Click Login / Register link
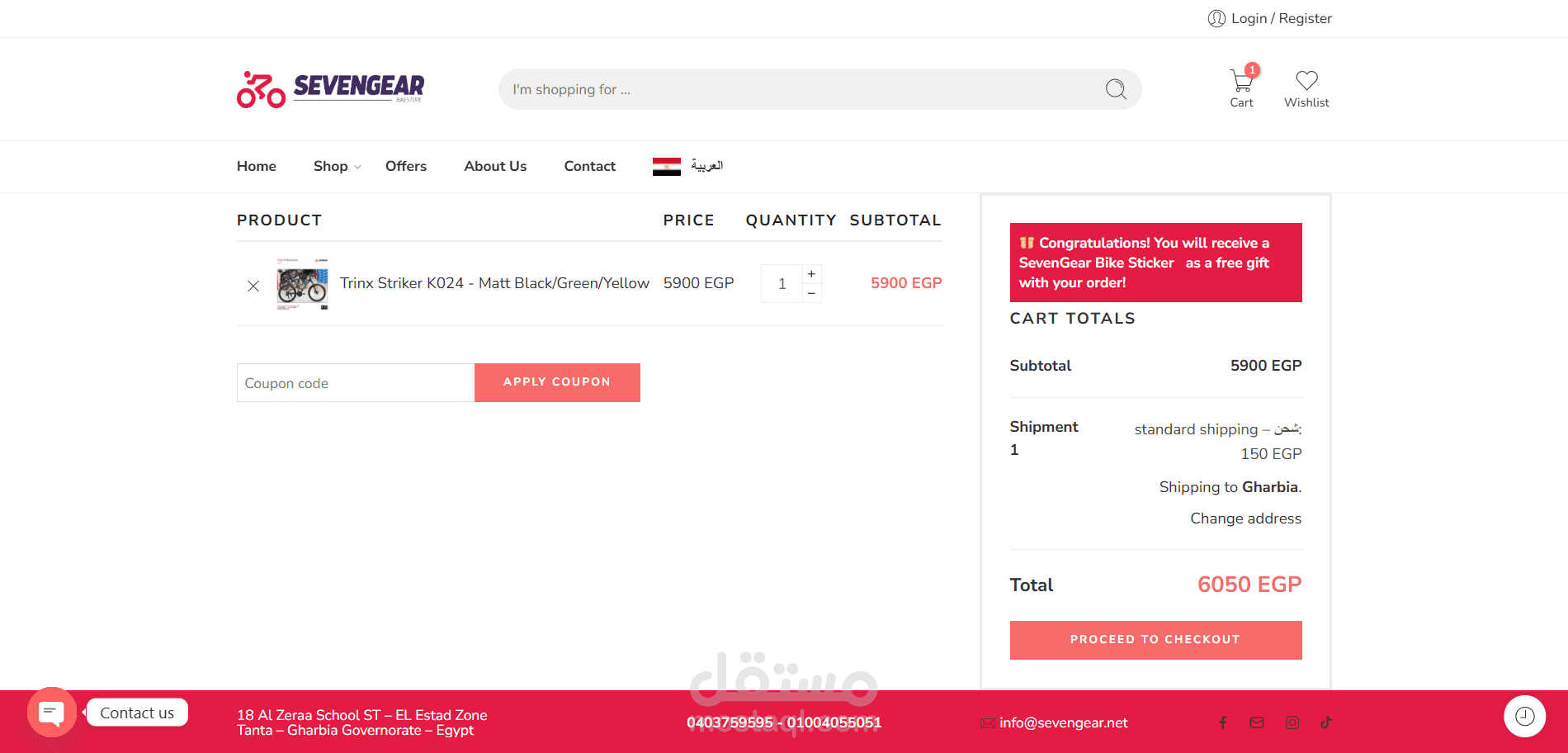Screen dimensions: 1568x753 click(1281, 18)
